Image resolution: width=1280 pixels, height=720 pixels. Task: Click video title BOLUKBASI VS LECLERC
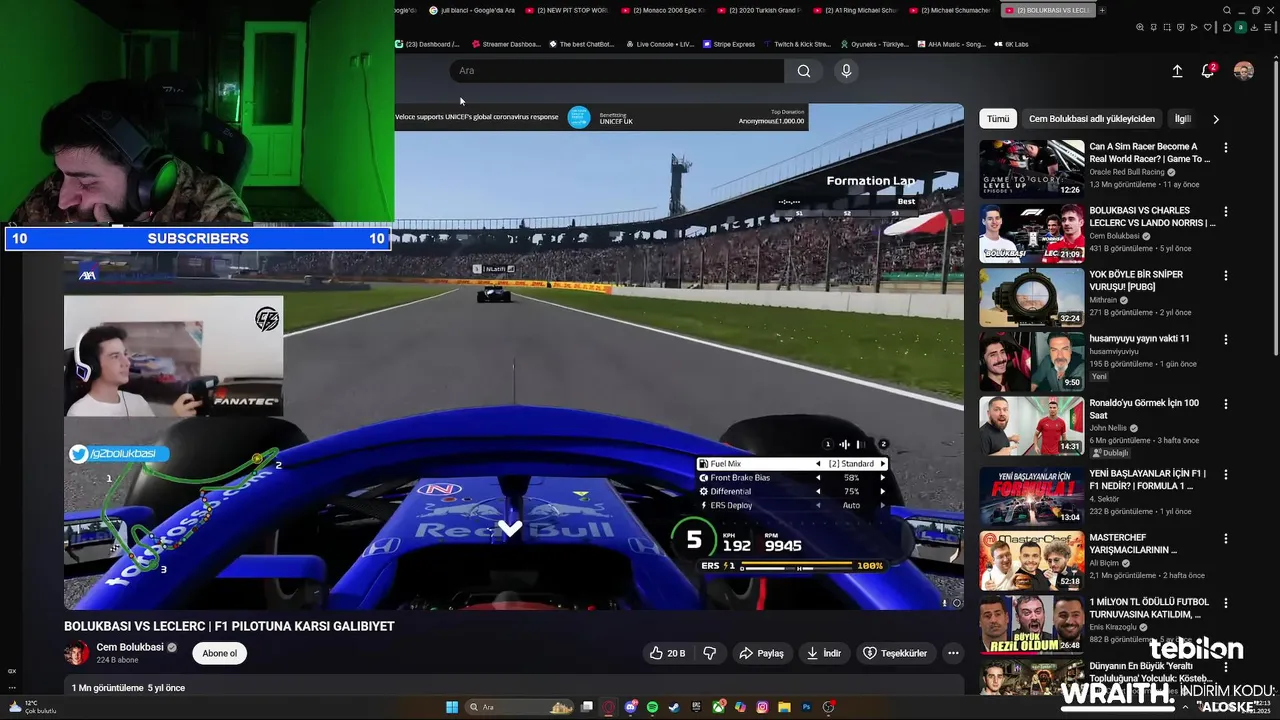229,626
